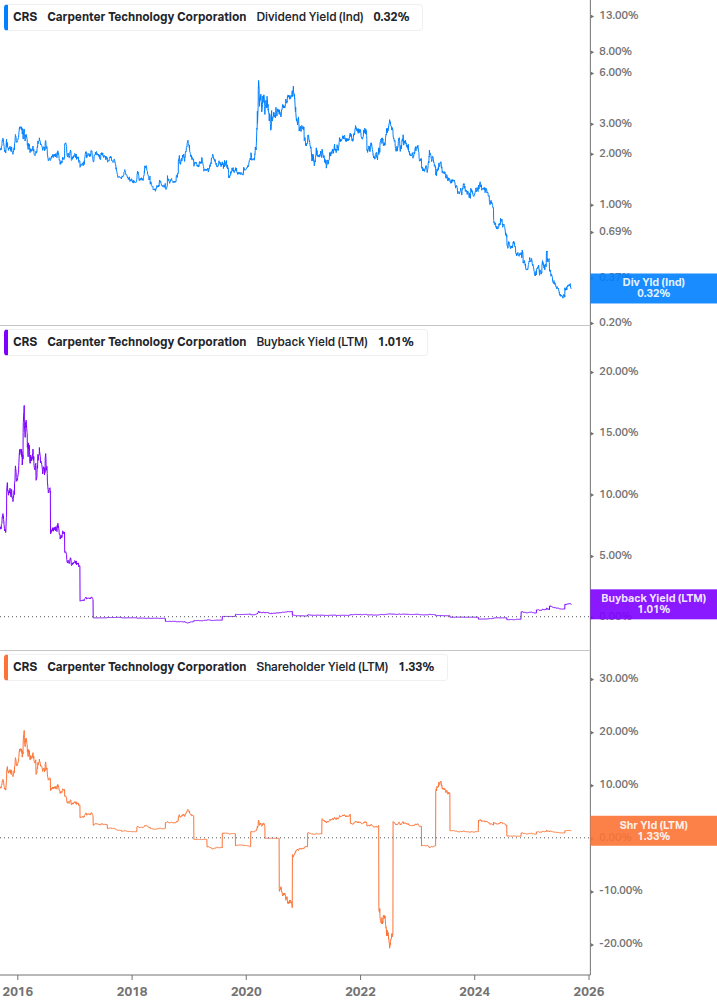The image size is (717, 1005).
Task: Click the 15.00% tick on the buyback yield axis
Action: click(x=618, y=433)
